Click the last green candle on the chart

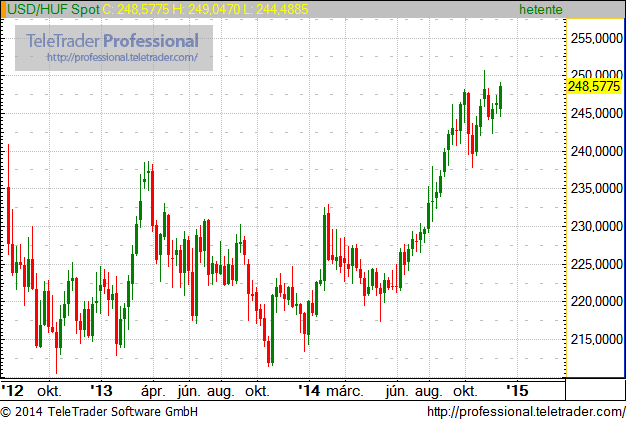pos(500,97)
